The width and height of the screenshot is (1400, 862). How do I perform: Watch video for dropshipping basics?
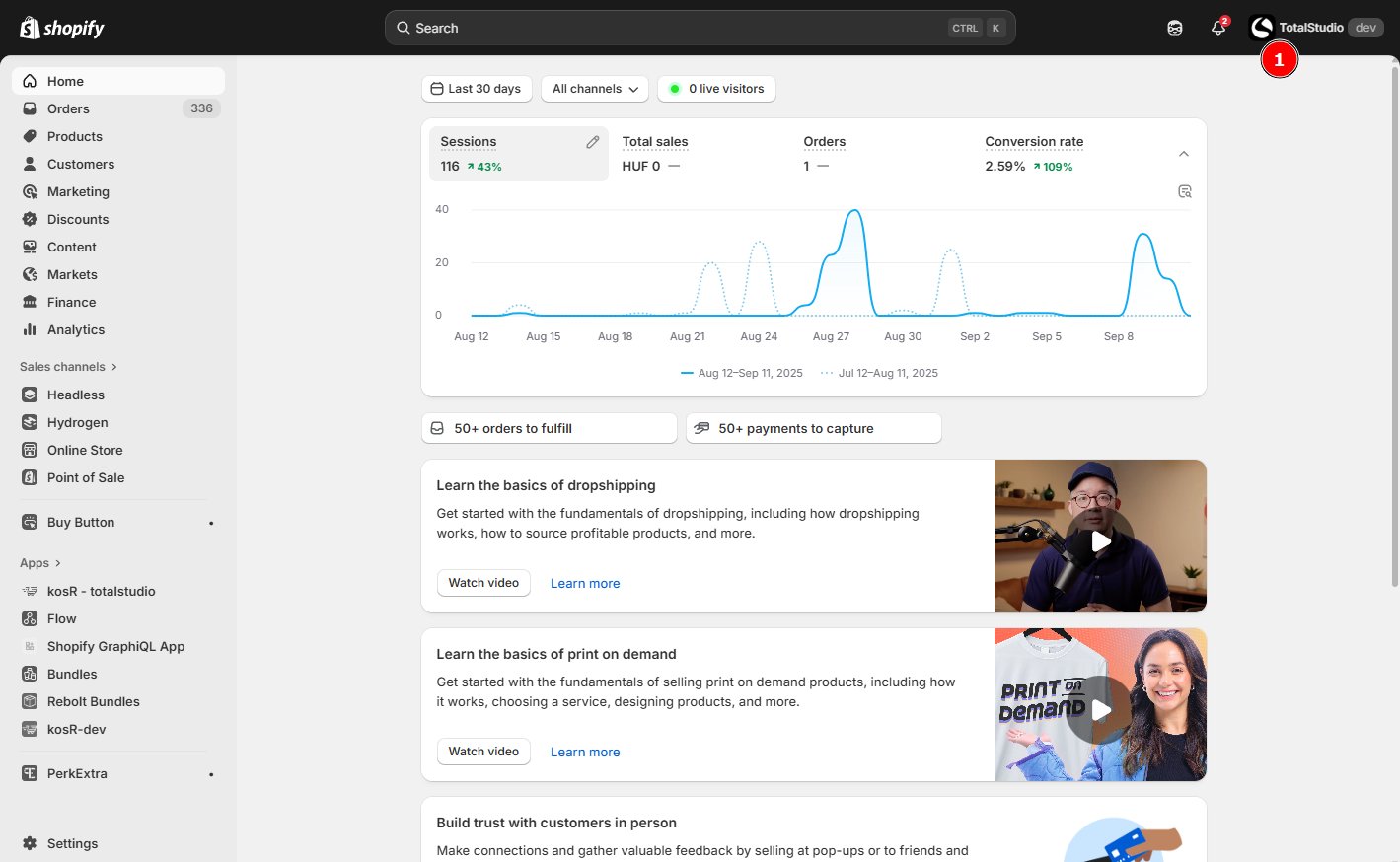pos(483,583)
